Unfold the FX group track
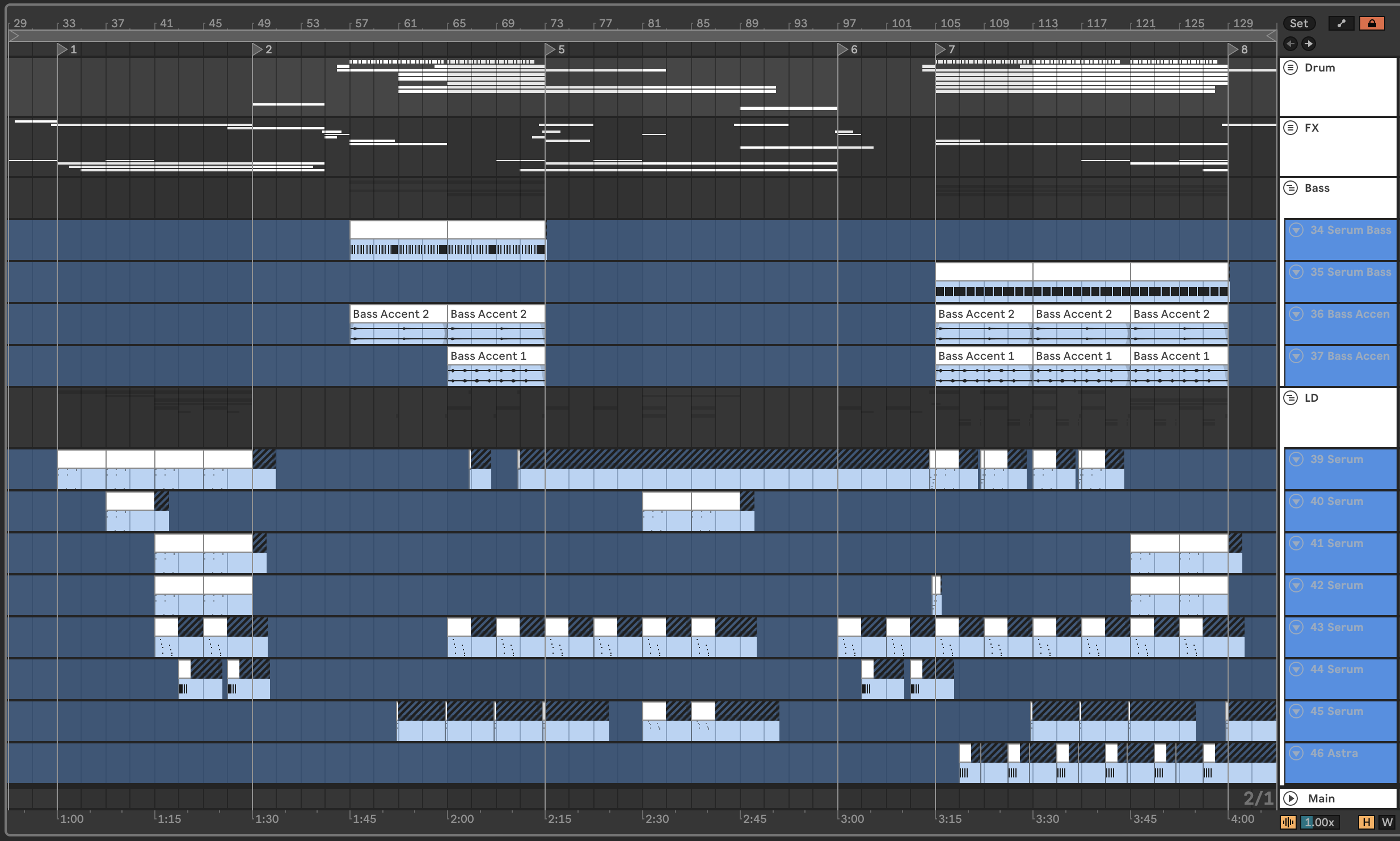 tap(1291, 128)
